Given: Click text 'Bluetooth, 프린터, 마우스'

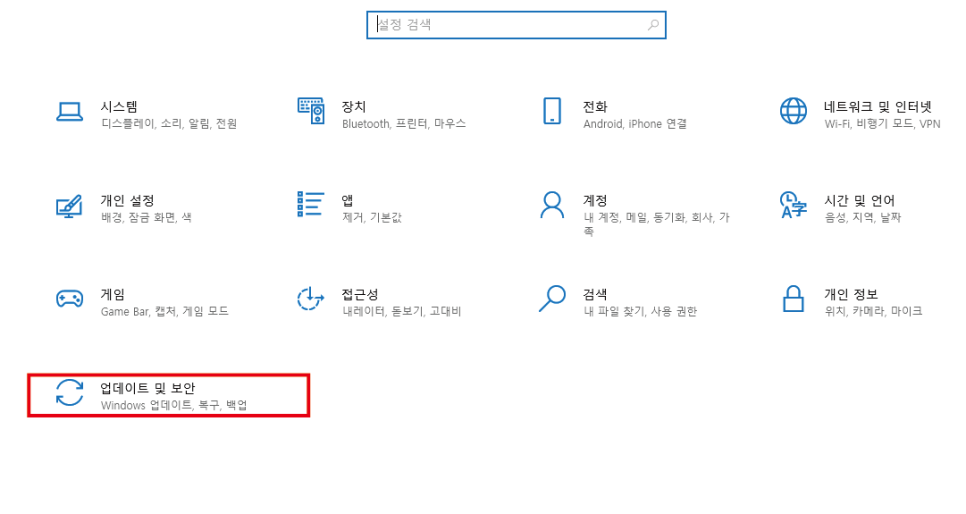Looking at the screenshot, I should (x=404, y=124).
